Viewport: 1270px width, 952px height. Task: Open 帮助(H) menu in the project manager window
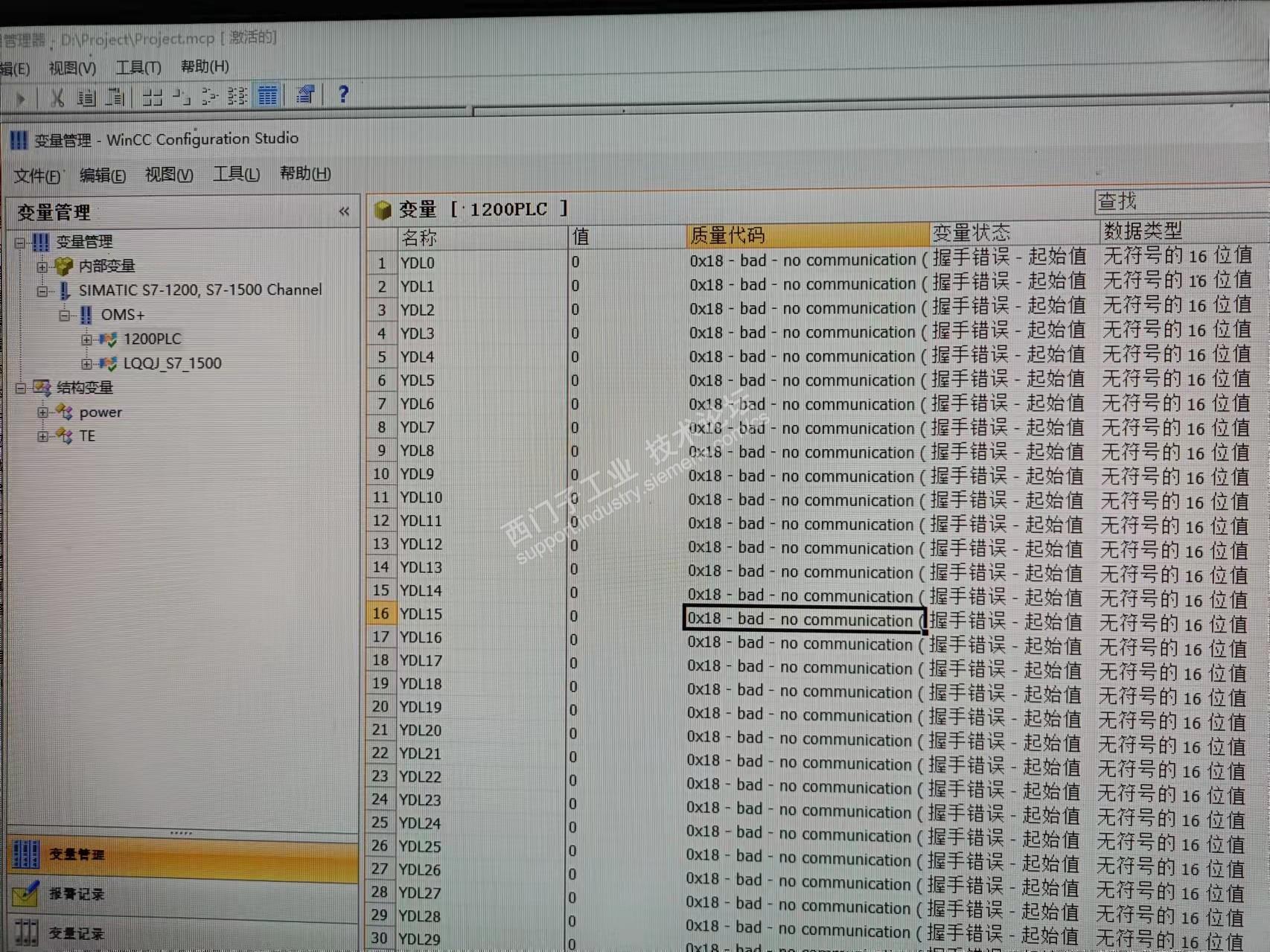click(x=205, y=67)
